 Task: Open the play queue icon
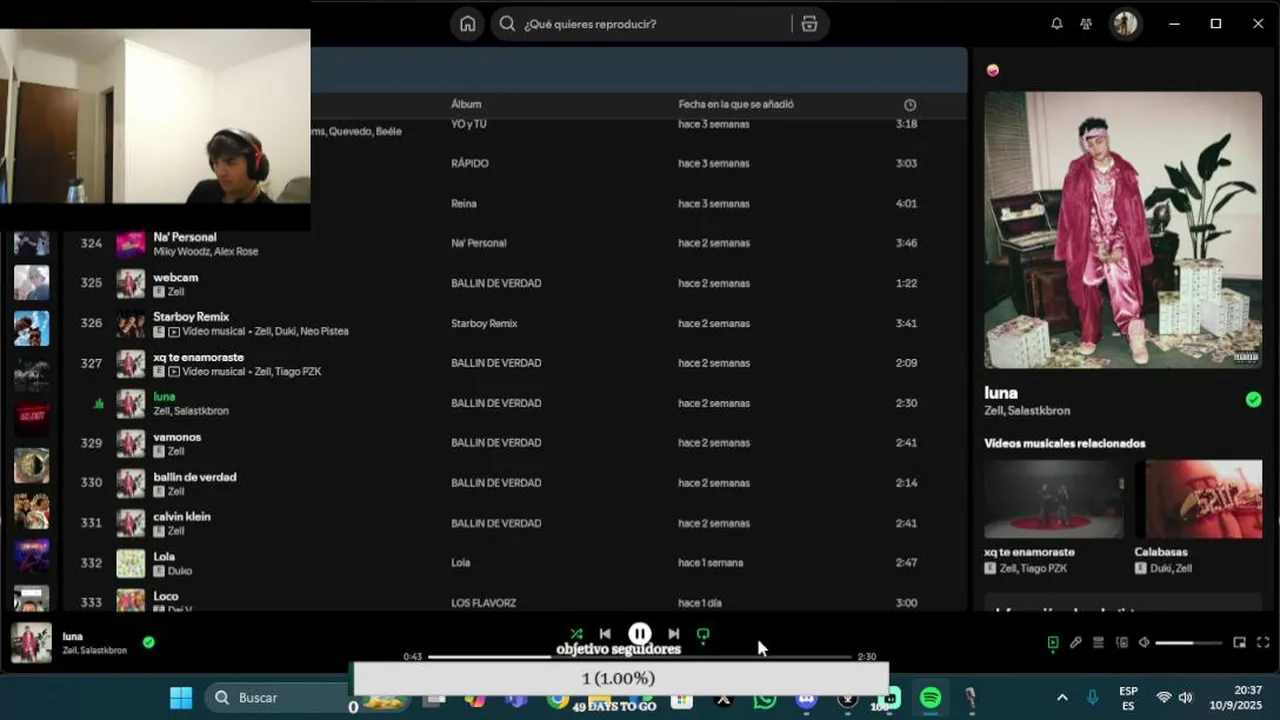click(x=1098, y=643)
